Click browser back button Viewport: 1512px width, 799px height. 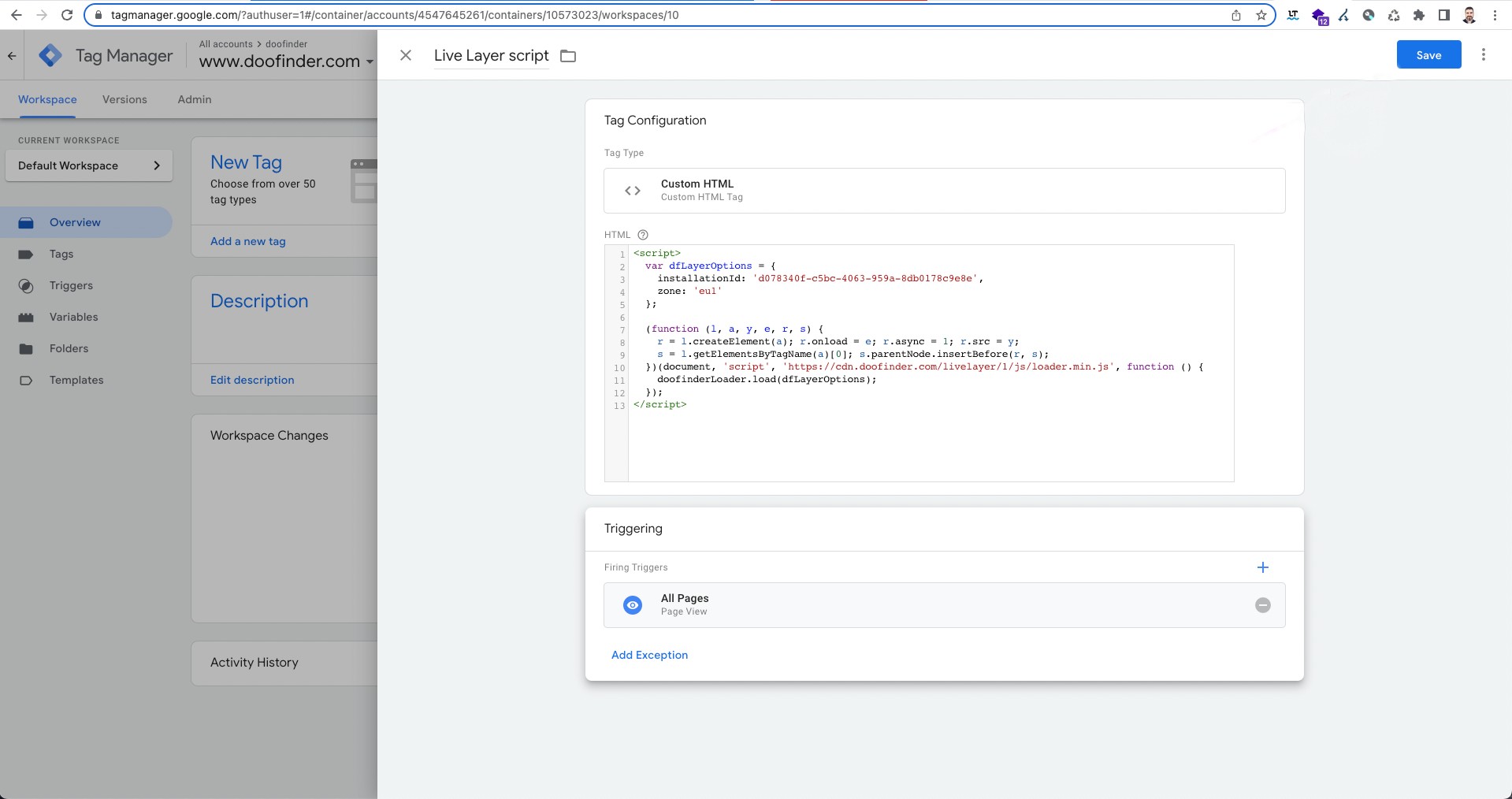point(16,15)
